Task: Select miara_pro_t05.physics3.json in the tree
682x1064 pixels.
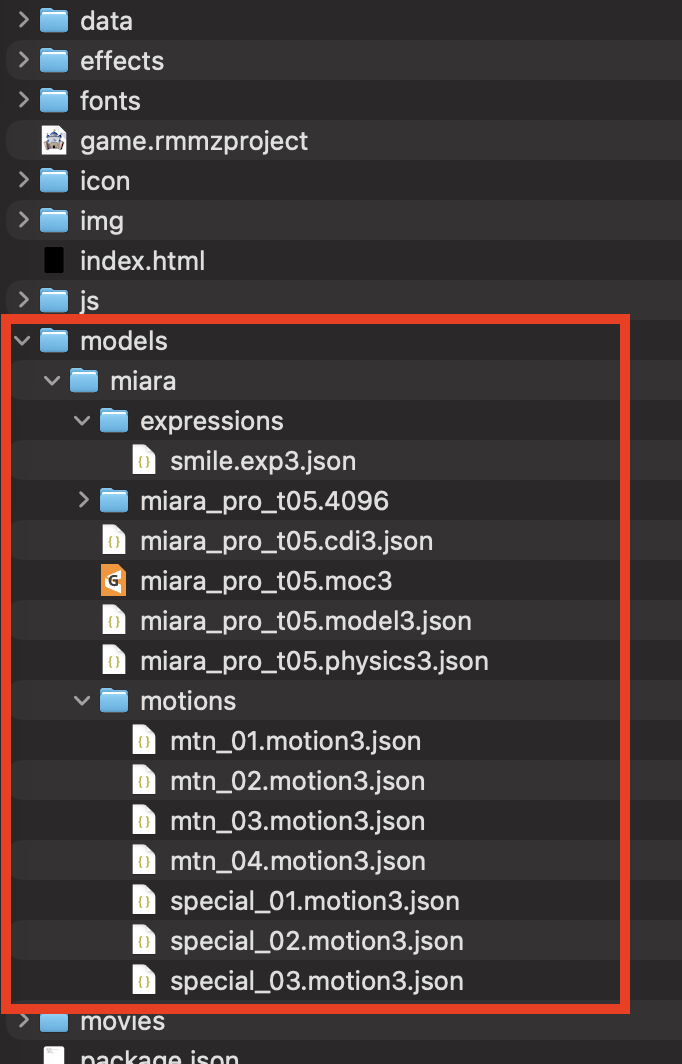Action: 314,661
